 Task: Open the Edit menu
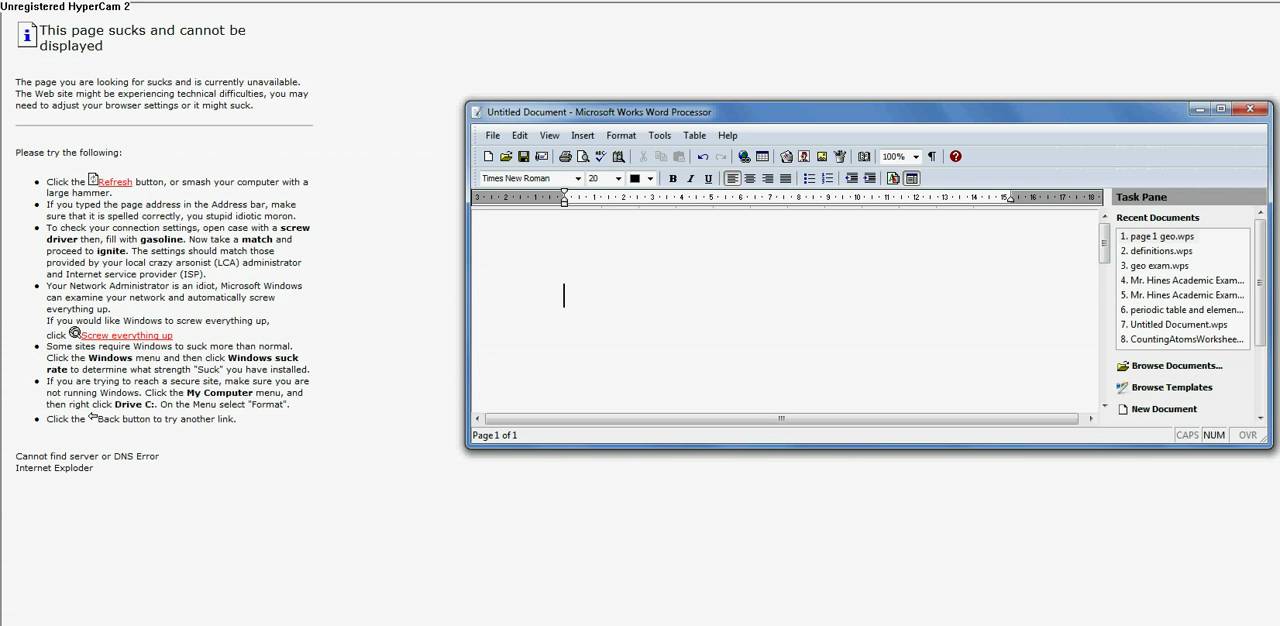click(520, 135)
